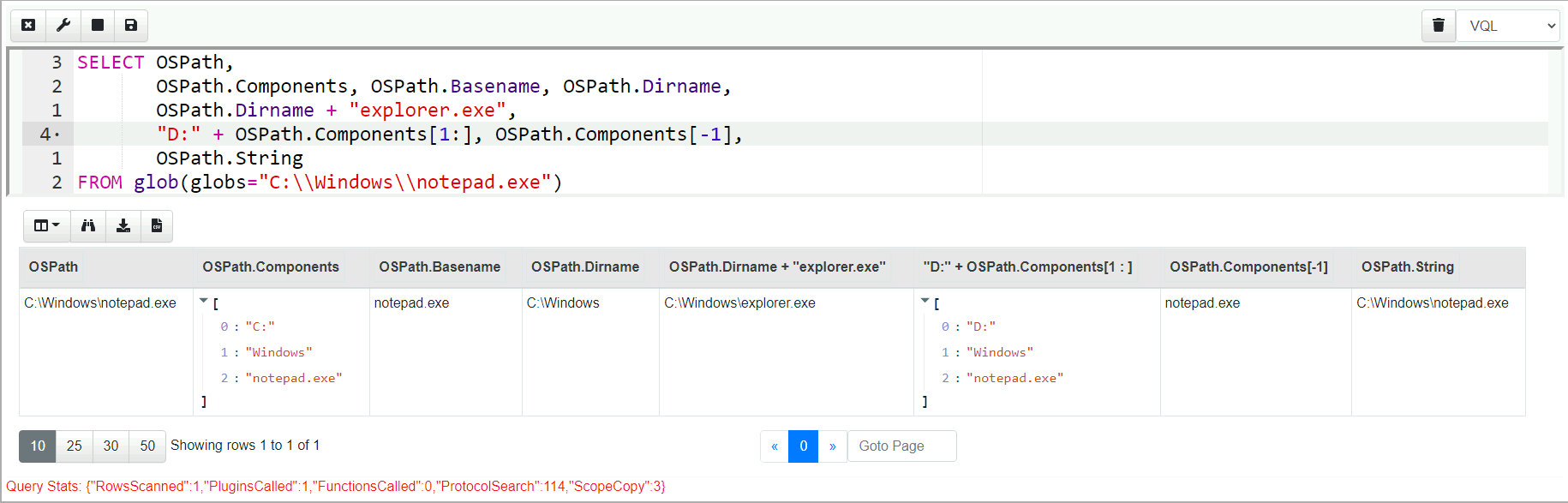Open cell settings with the wrench icon

pos(63,26)
